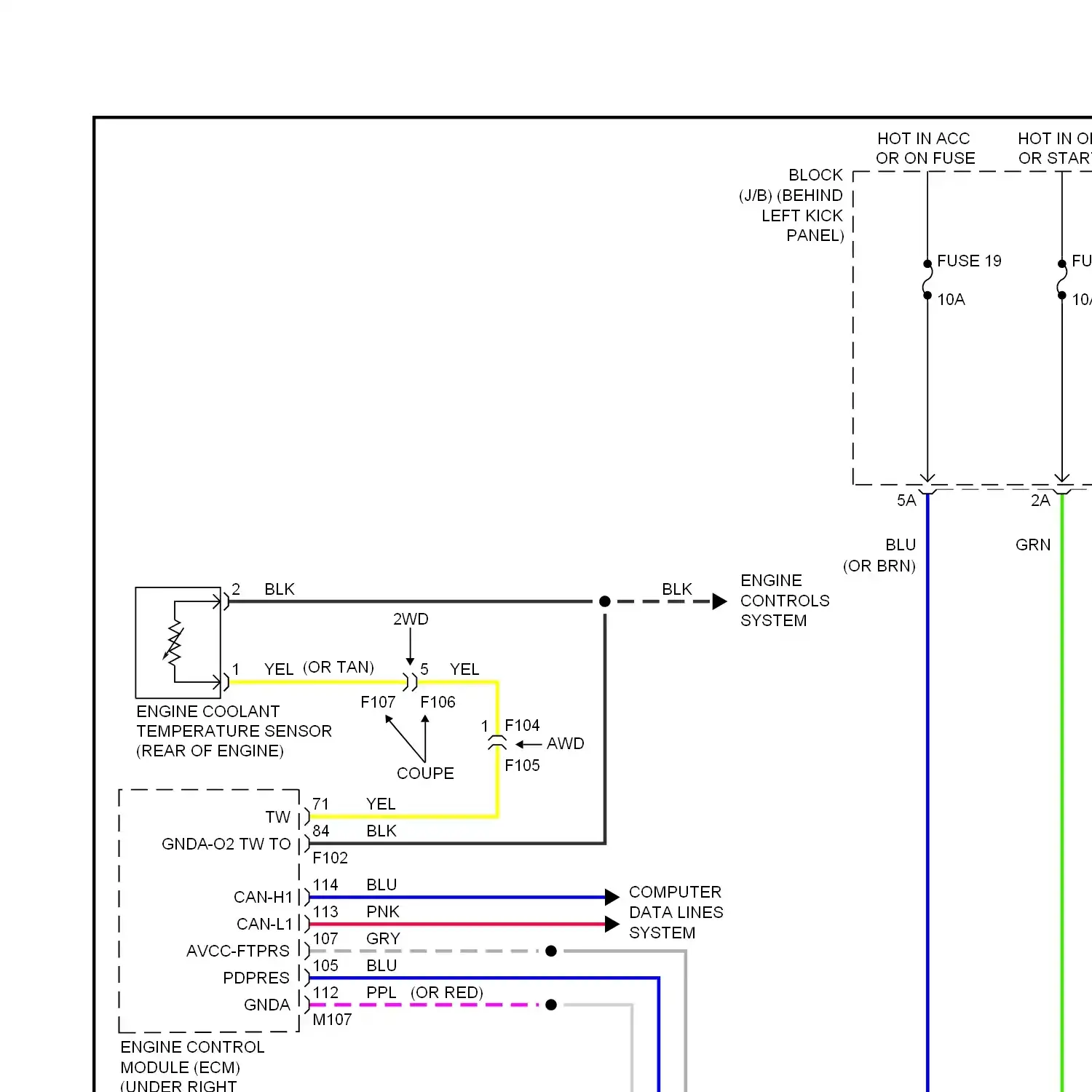Select 'BLOCK (J/B) (BEHIND LEFT KICK PANEL)' text
Screen dimensions: 1092x1092
pyautogui.click(x=791, y=205)
